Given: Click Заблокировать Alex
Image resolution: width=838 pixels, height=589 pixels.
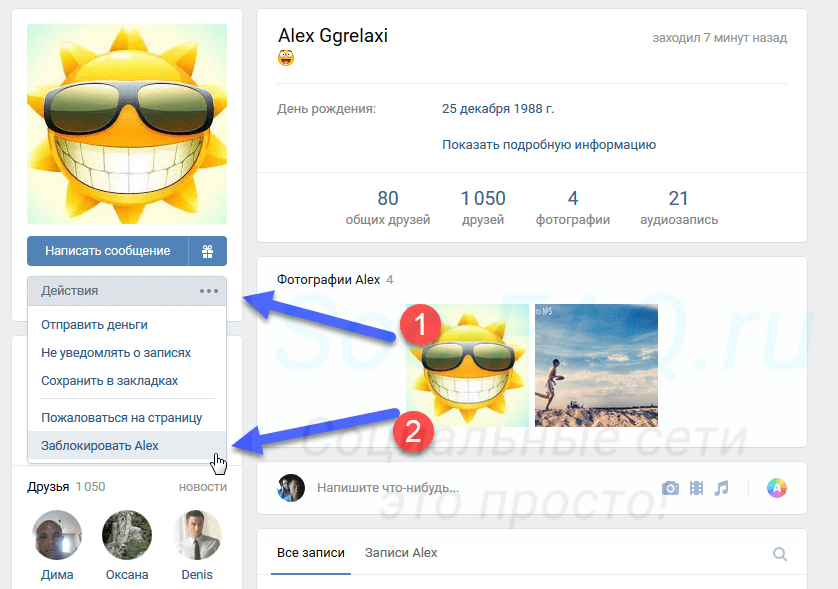Looking at the screenshot, I should [127, 446].
